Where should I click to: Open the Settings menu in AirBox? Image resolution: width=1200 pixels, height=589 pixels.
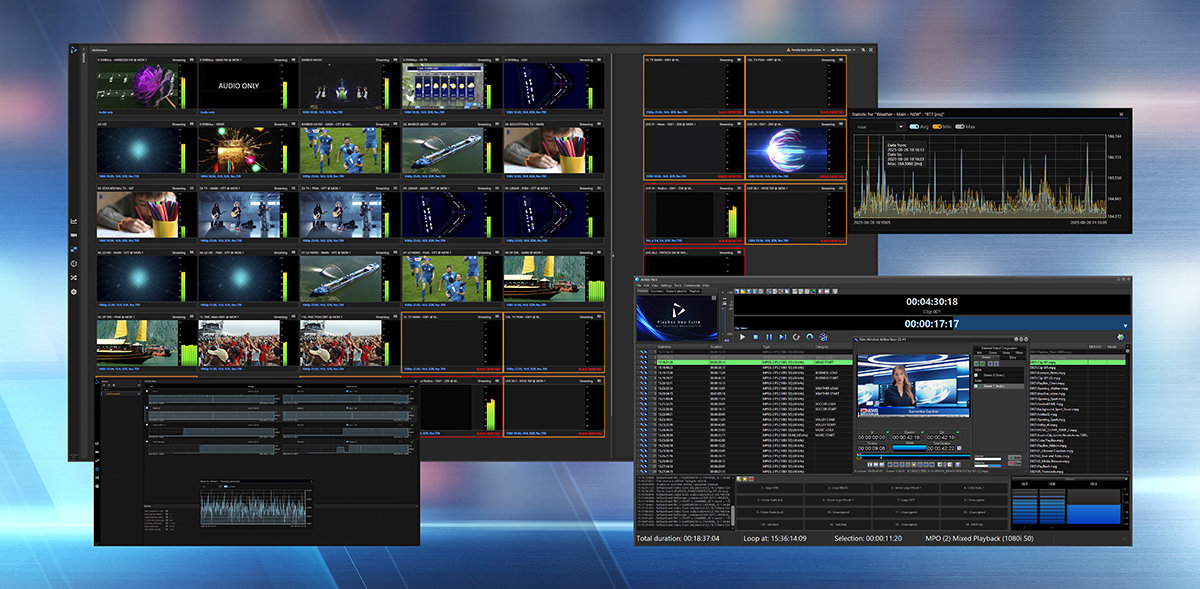(666, 285)
